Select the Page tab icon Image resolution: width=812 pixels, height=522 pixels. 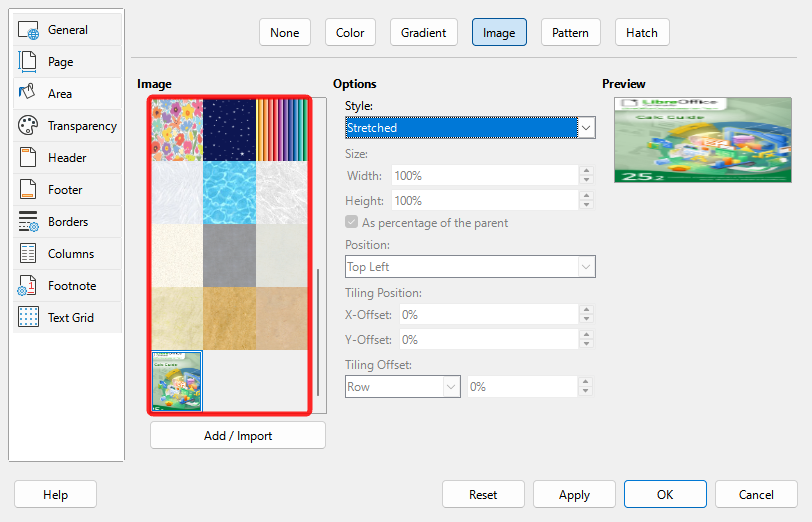click(x=28, y=62)
